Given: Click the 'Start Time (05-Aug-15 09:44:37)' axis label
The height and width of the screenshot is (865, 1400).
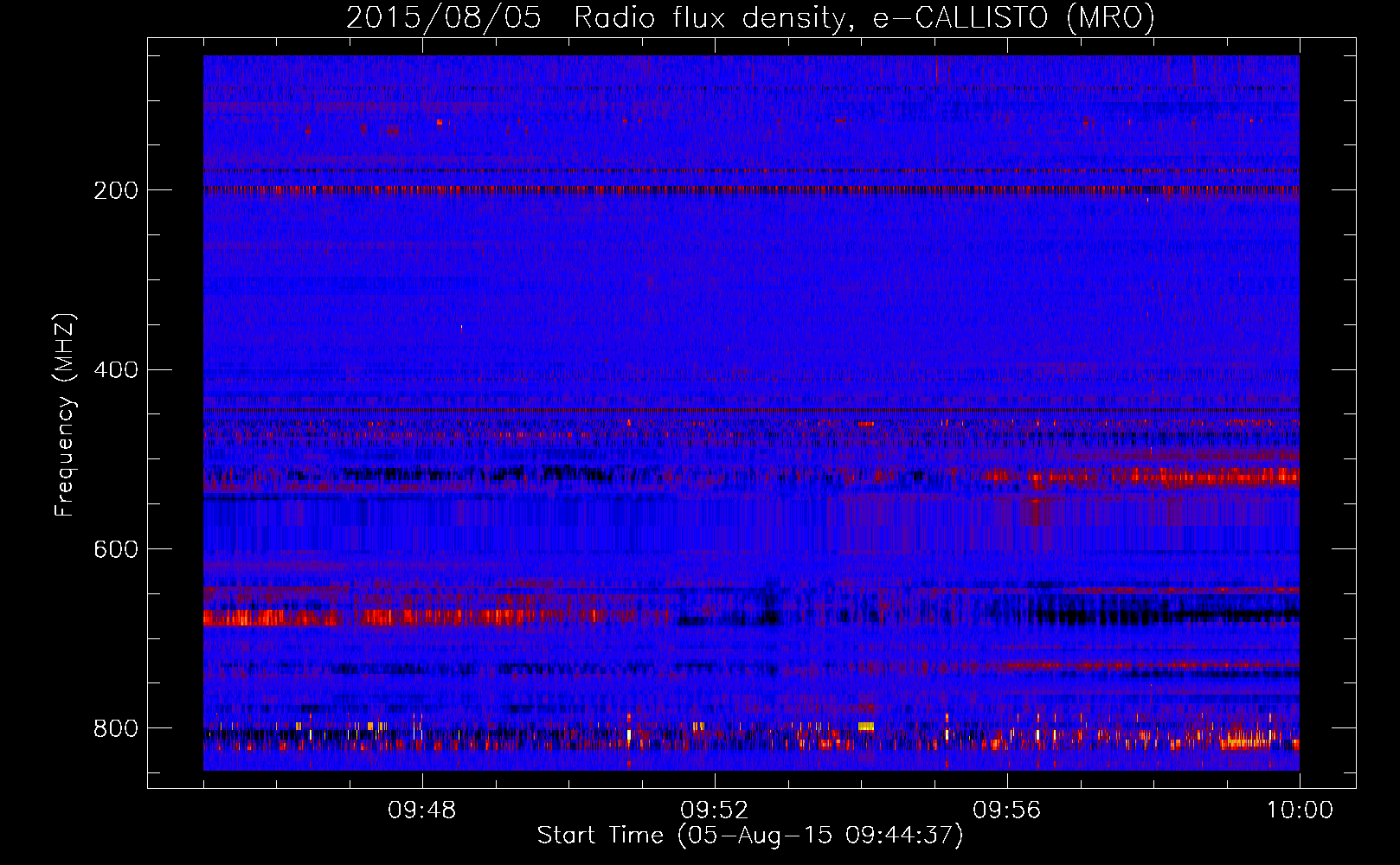Looking at the screenshot, I should [750, 835].
